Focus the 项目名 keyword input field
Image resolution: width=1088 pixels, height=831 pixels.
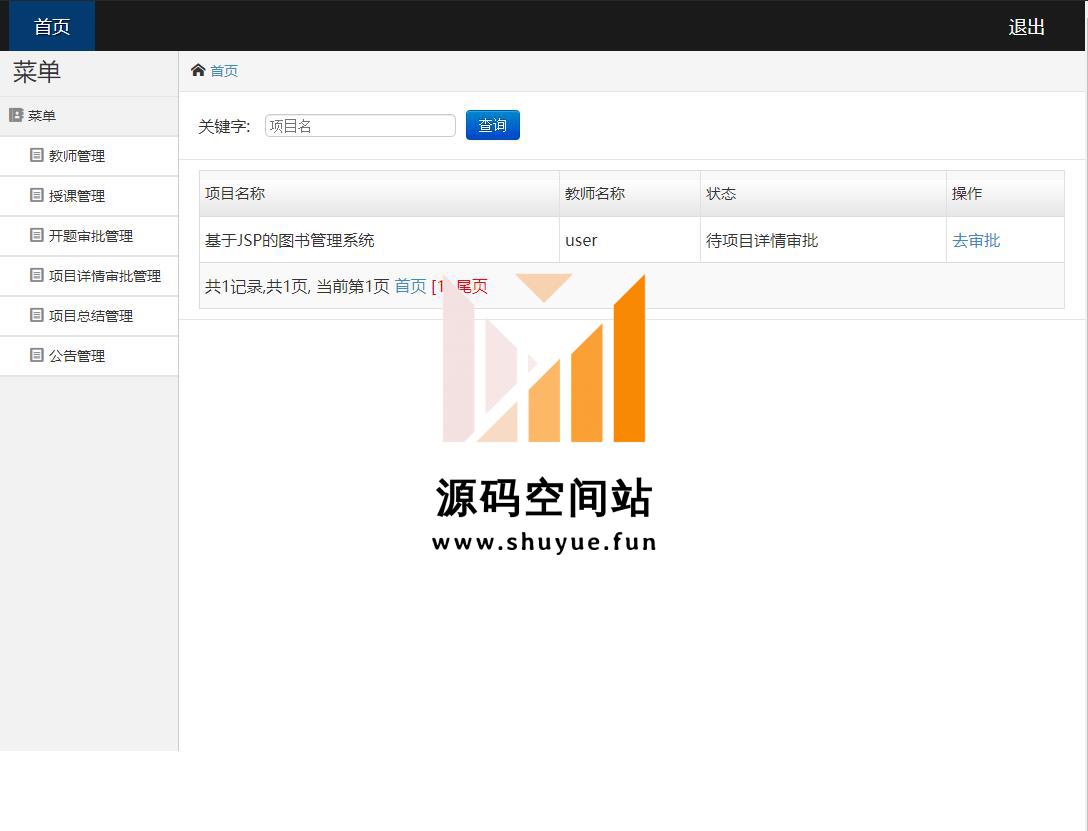[x=360, y=126]
